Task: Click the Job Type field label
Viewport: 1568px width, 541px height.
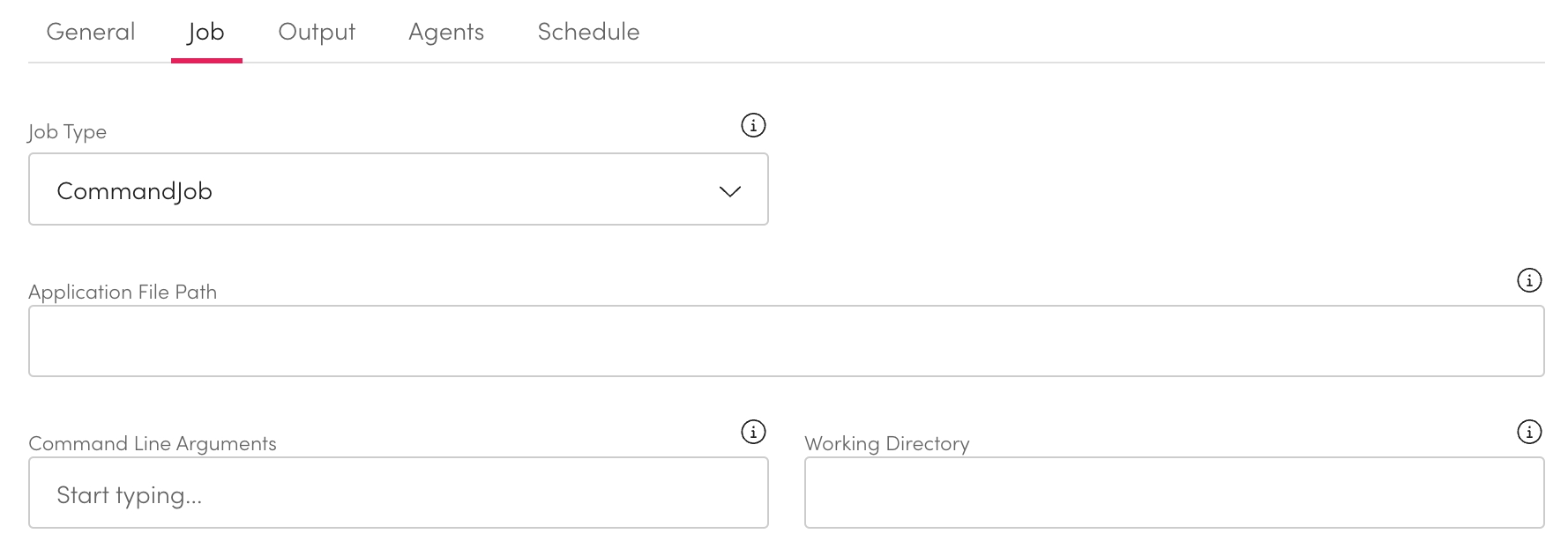Action: tap(67, 132)
